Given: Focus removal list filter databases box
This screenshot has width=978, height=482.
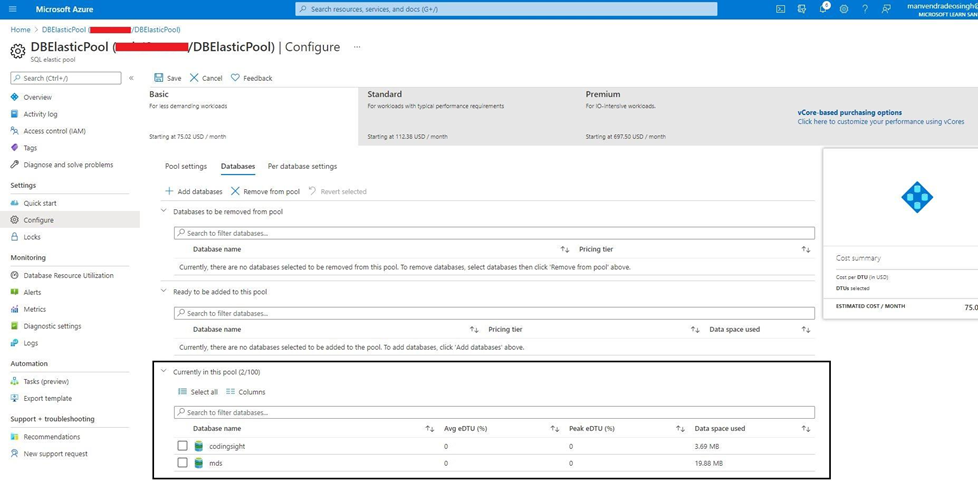Looking at the screenshot, I should [x=495, y=233].
